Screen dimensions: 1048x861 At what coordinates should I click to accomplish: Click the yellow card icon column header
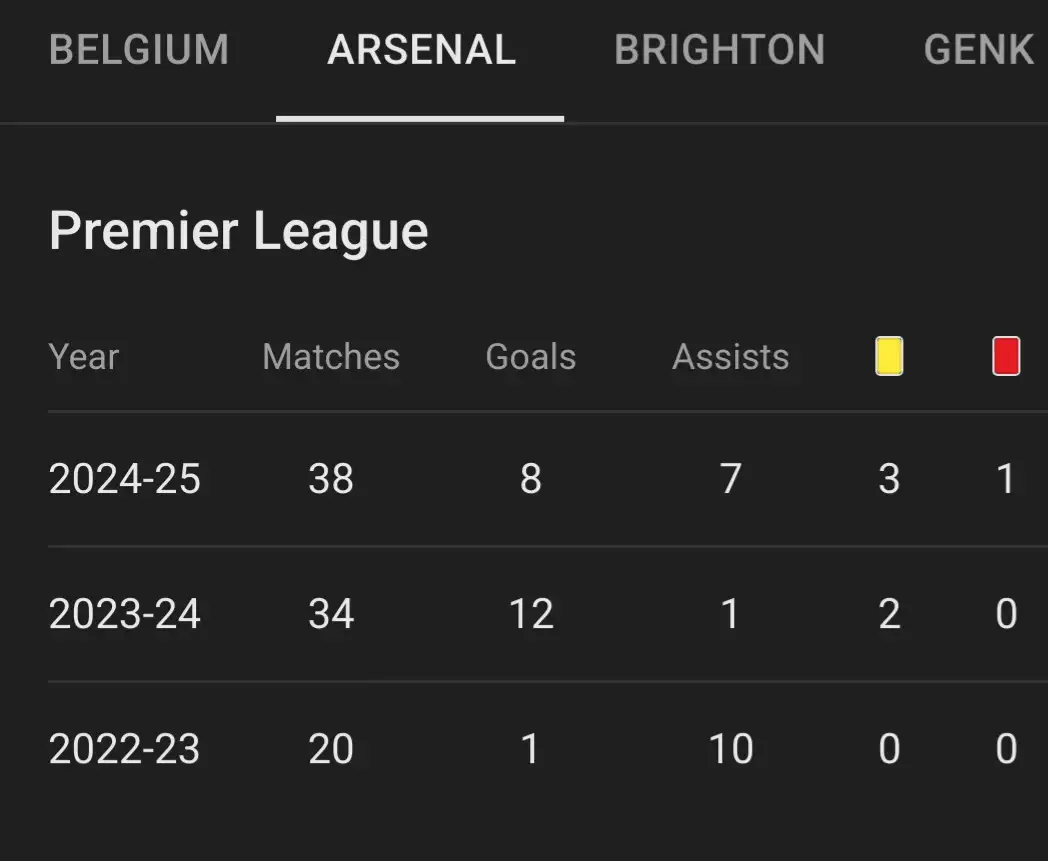click(889, 357)
